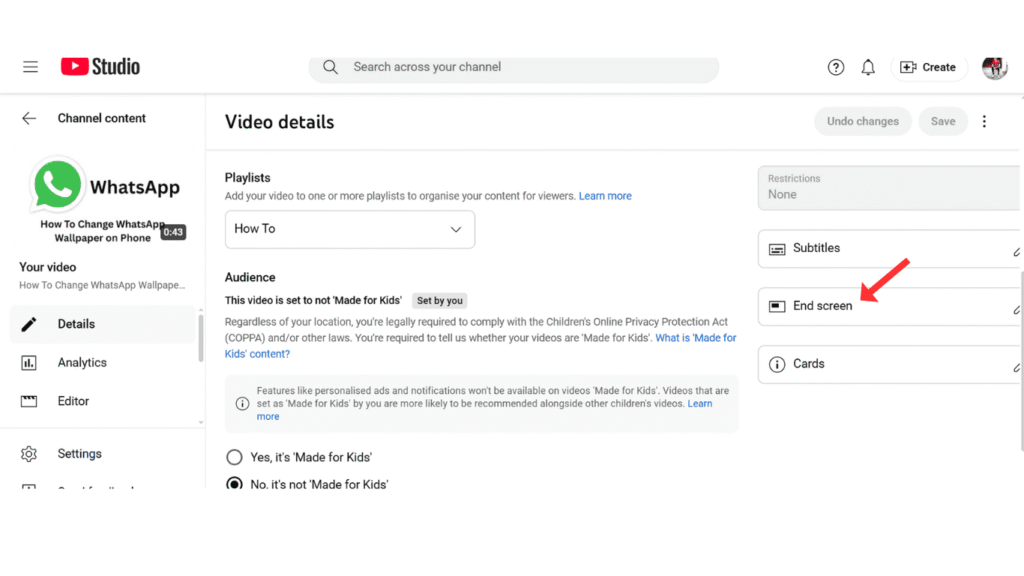Image resolution: width=1024 pixels, height=576 pixels.
Task: Click the 'Audience' section heading
Action: 250,278
